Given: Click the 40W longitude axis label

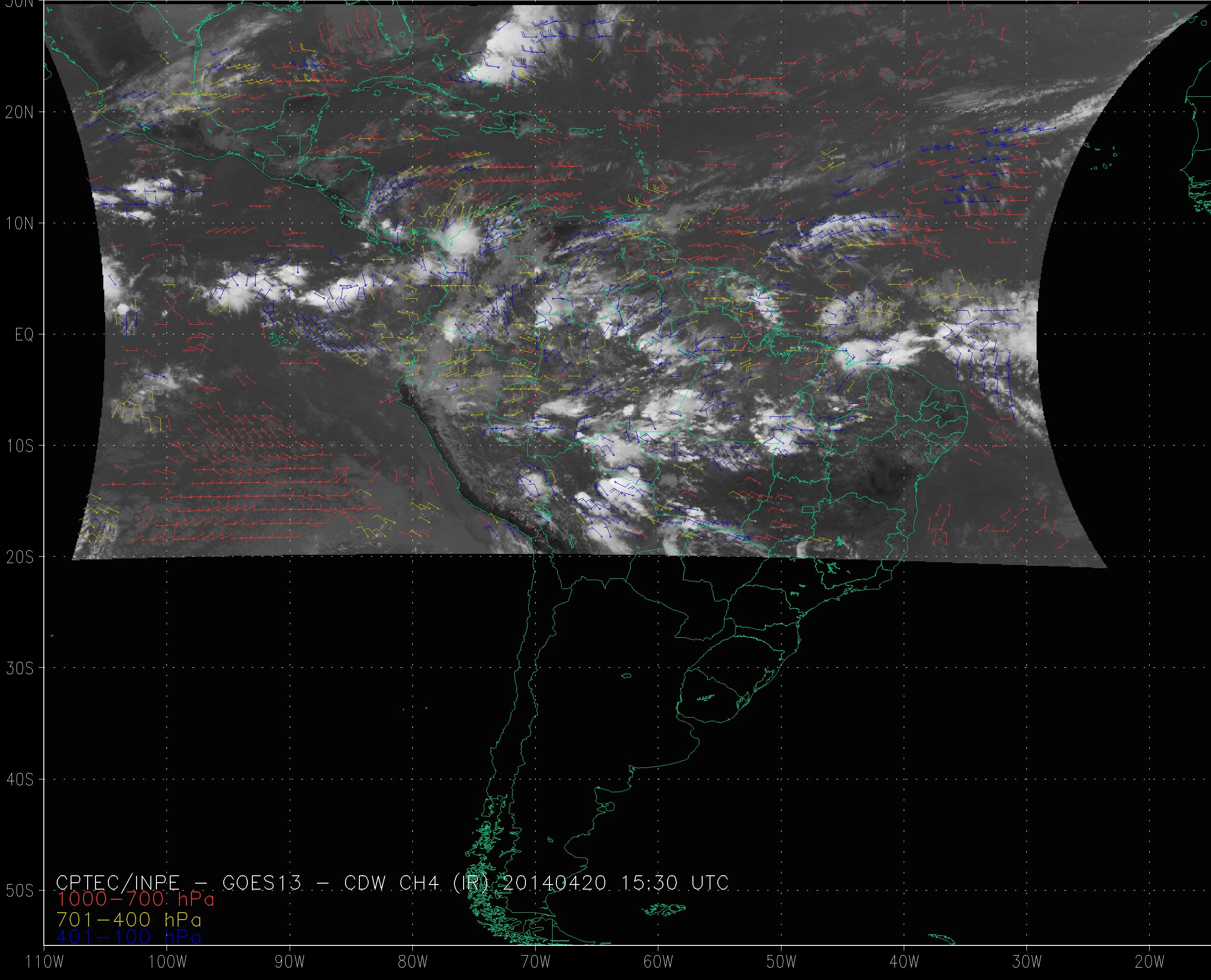Looking at the screenshot, I should [x=904, y=962].
